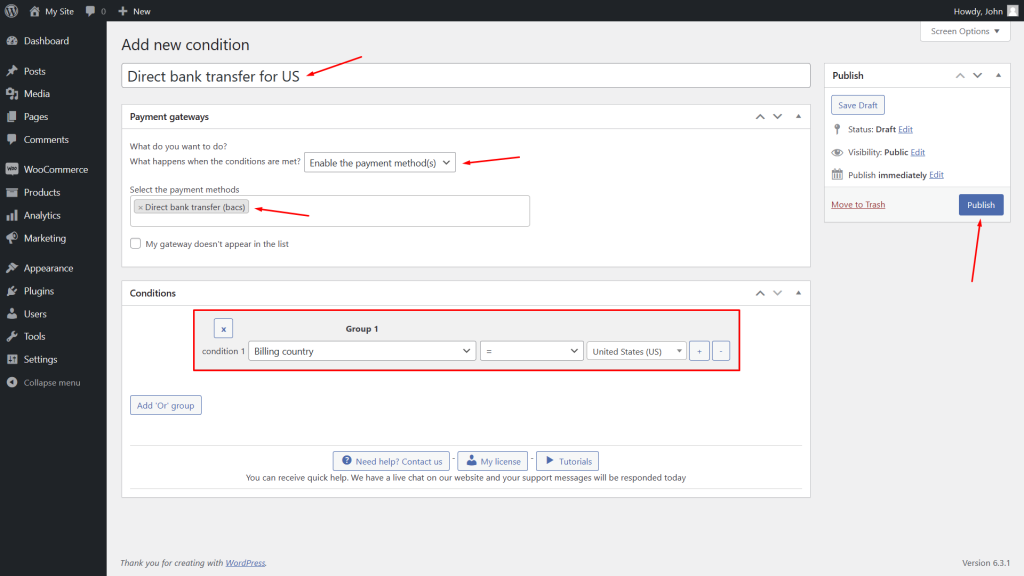
Task: Remove the Direct bank transfer (bacs) tag
Action: [141, 207]
